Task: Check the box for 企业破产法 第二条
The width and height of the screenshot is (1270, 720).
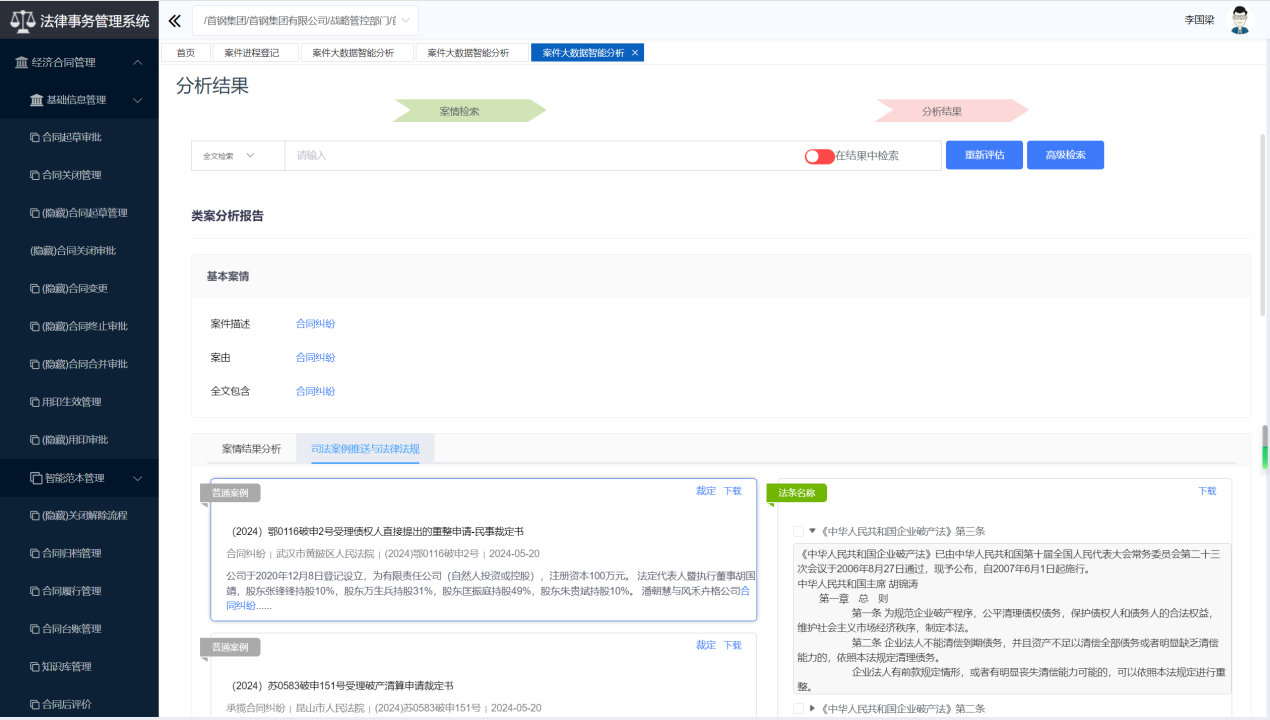Action: tap(798, 709)
